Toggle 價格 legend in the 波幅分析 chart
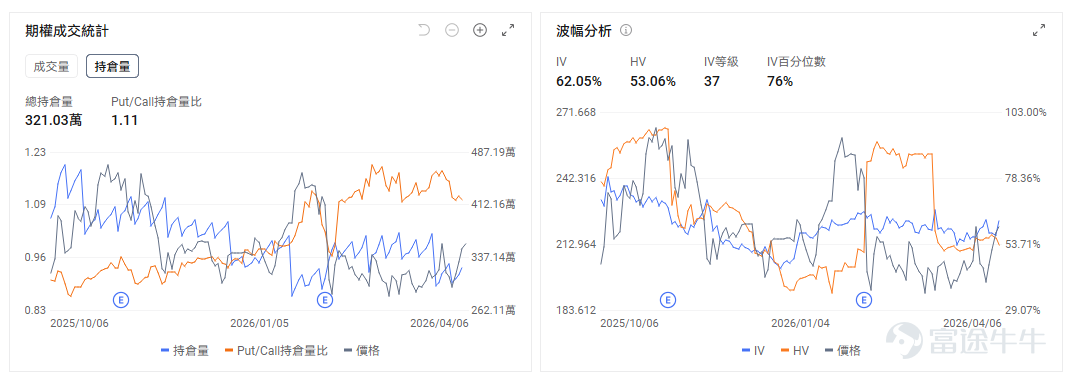Viewport: 1066px width, 377px height. (x=843, y=351)
